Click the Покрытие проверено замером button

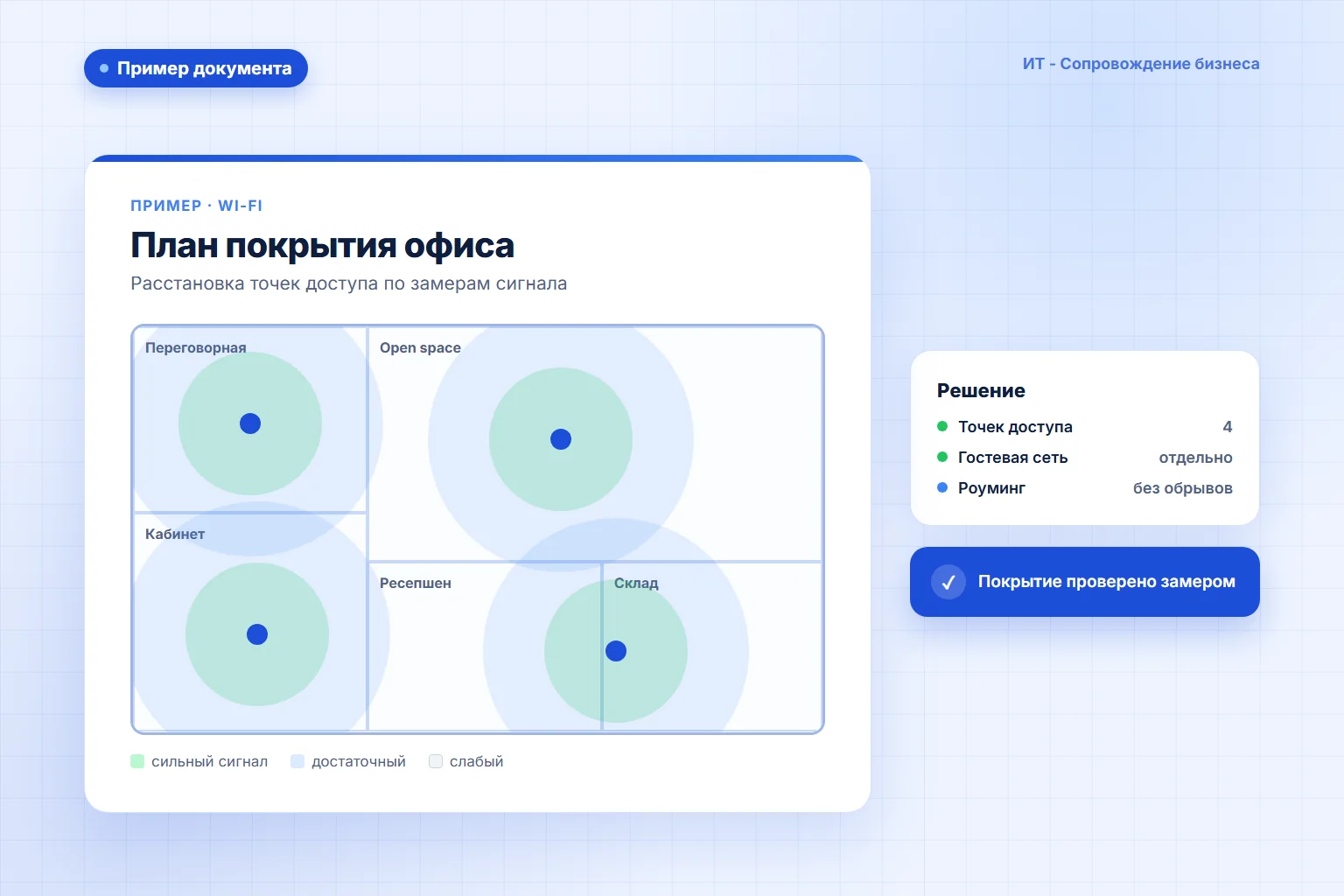click(x=1085, y=582)
